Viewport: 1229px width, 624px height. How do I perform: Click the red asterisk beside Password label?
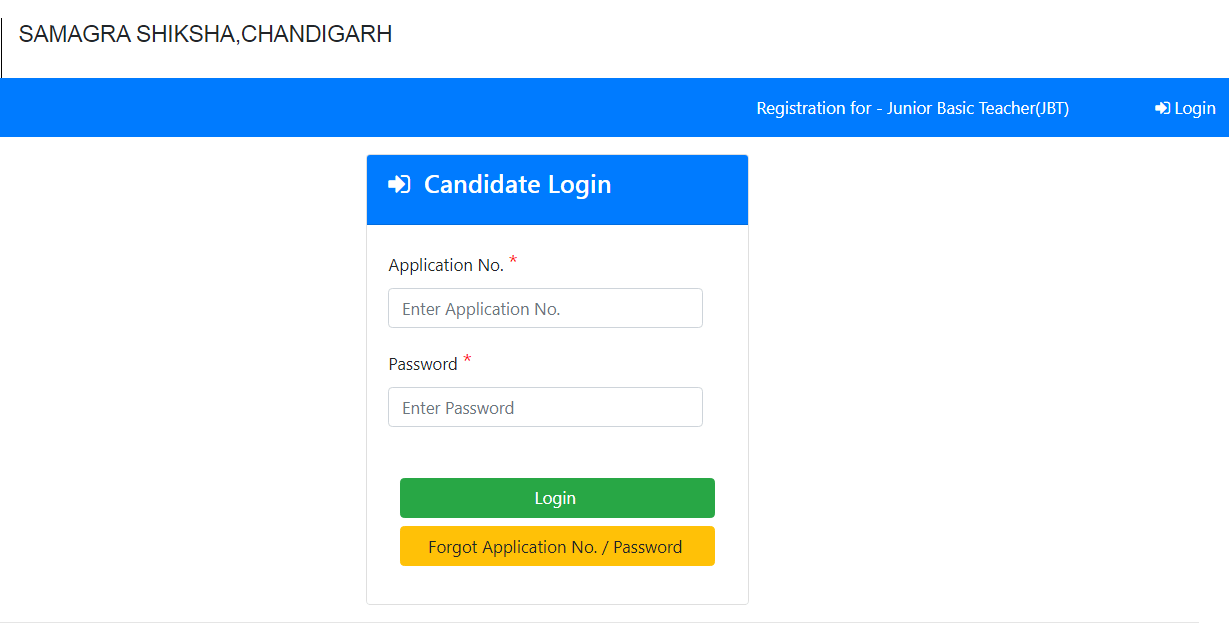467,361
